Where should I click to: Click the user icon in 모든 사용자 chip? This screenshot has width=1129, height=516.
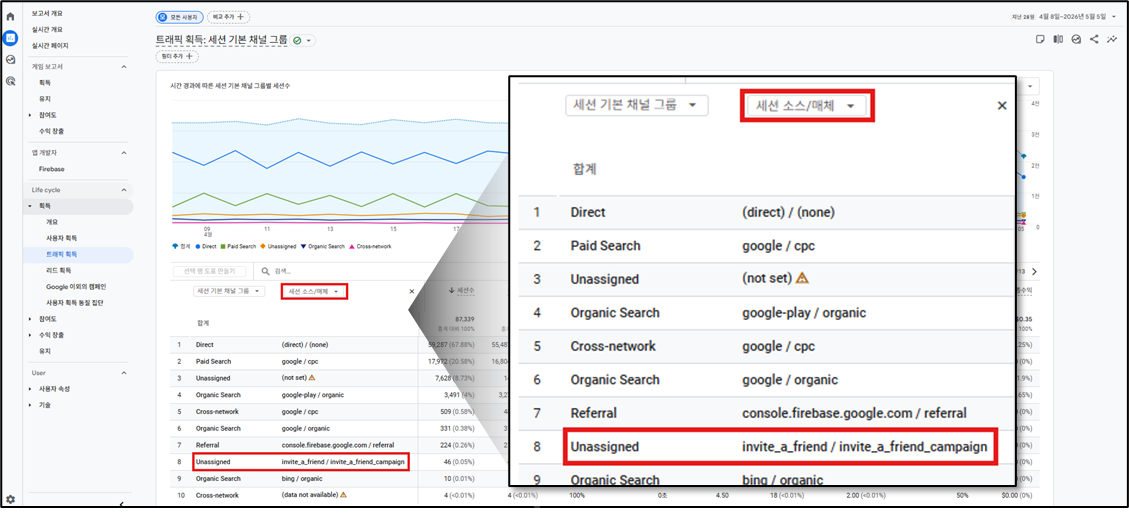(162, 16)
